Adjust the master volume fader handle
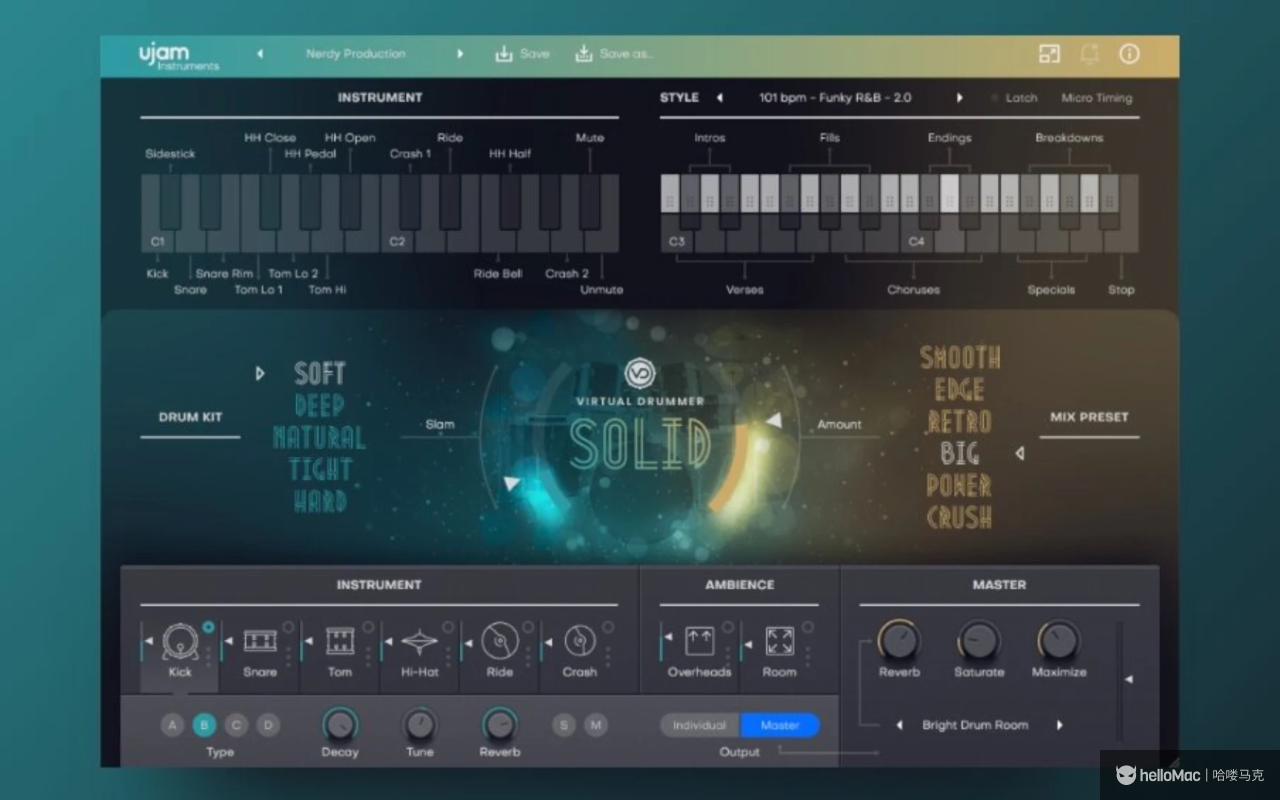The image size is (1280, 800). [1129, 680]
